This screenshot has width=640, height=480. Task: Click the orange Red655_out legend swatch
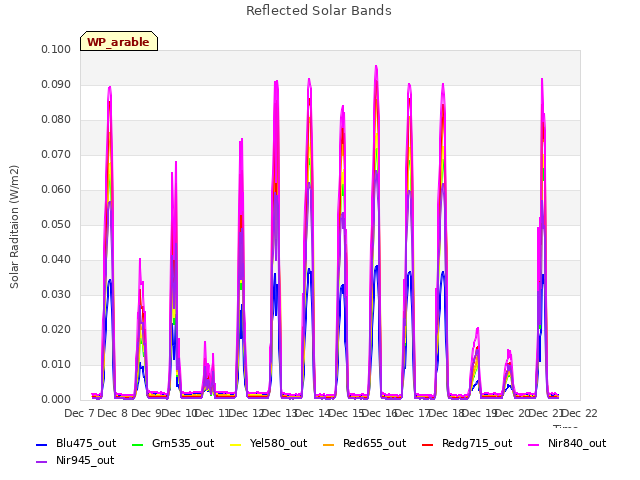tap(329, 444)
